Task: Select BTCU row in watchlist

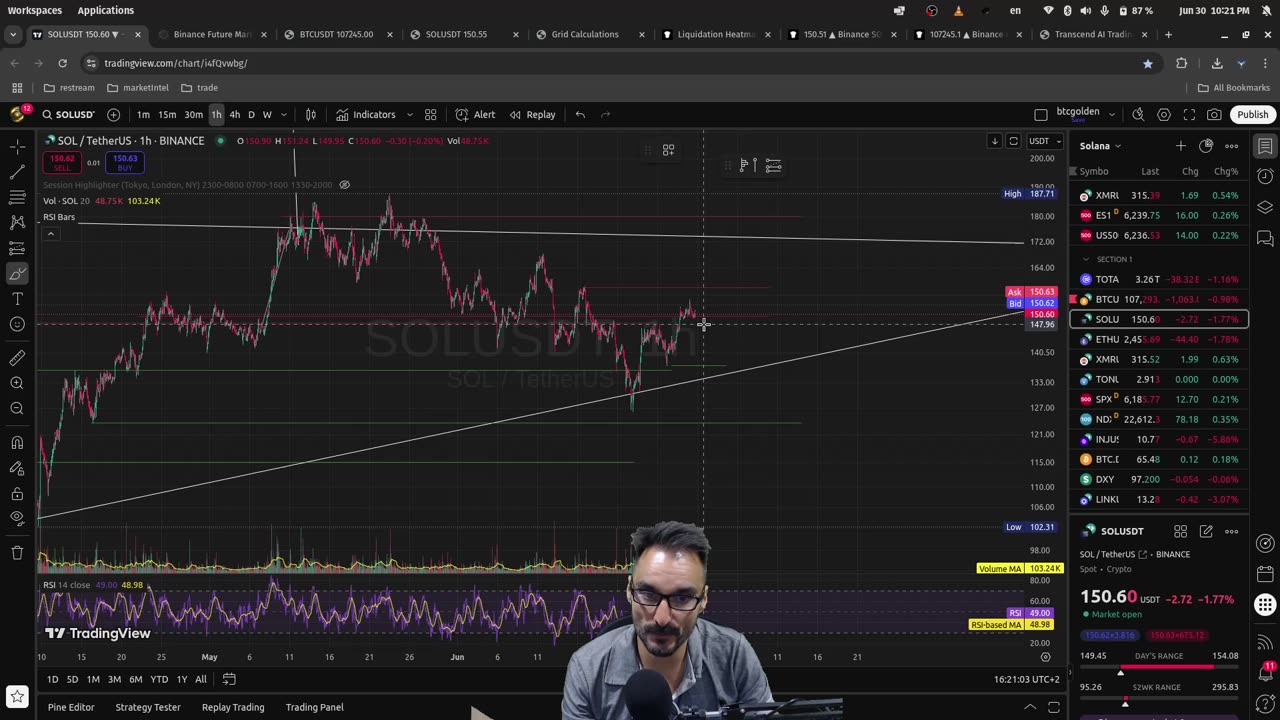Action: (x=1158, y=299)
